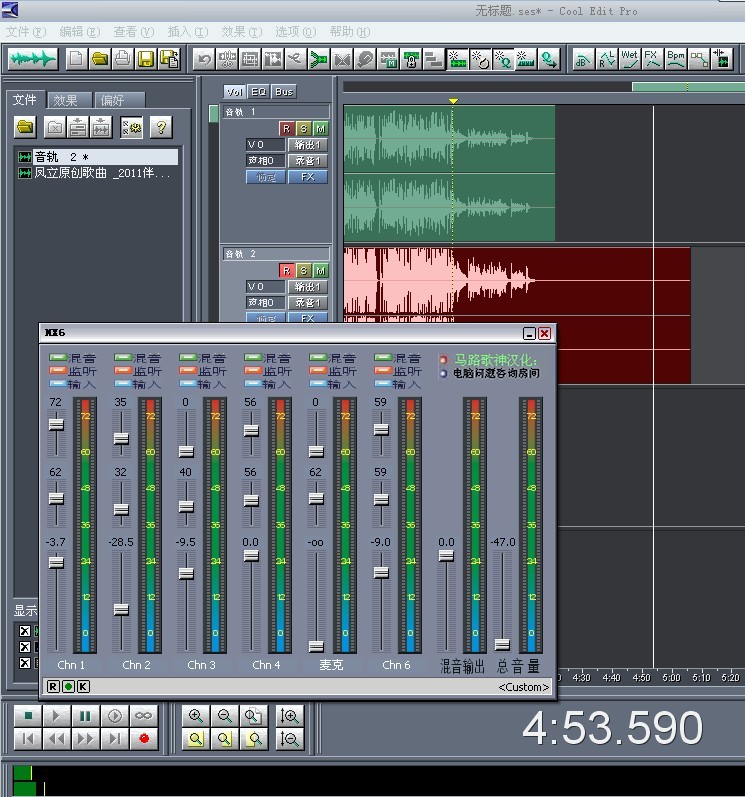Arm record (R) on track 1
This screenshot has height=797, width=745.
pos(286,129)
